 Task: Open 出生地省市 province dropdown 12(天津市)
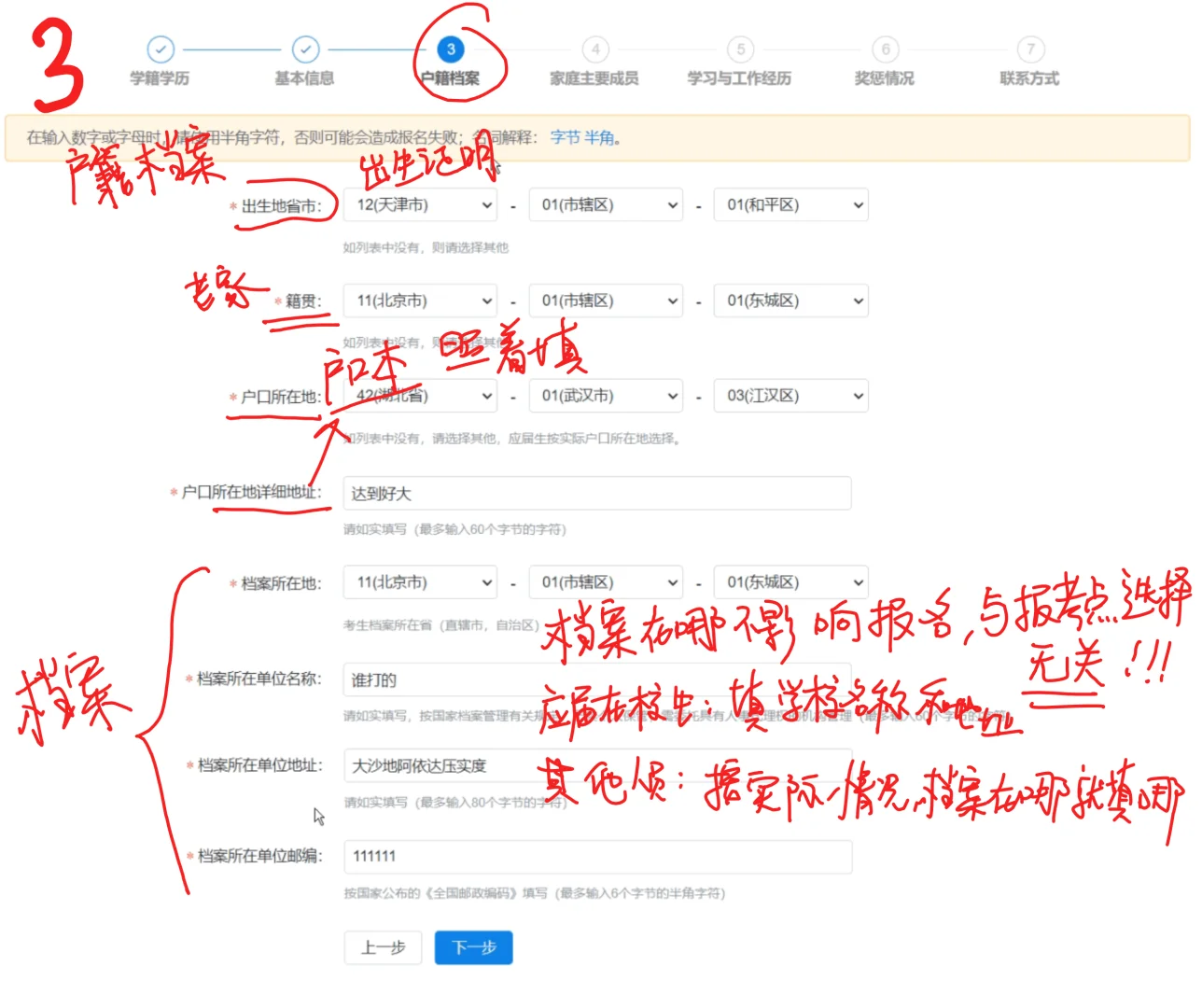420,205
